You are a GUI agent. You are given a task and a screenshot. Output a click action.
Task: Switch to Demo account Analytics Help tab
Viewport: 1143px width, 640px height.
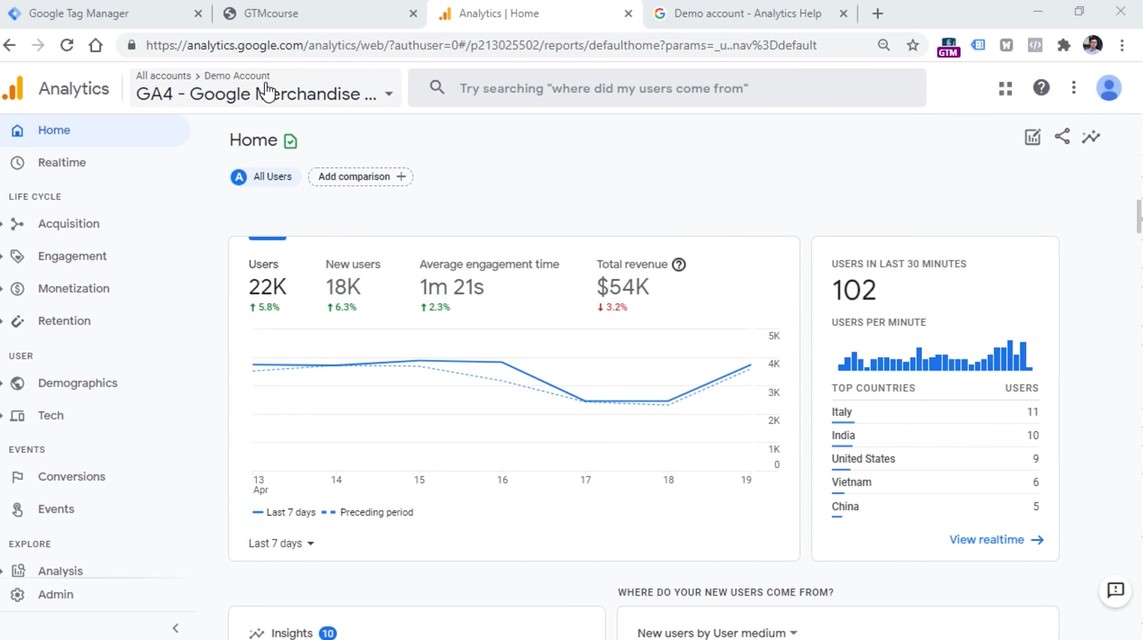750,13
